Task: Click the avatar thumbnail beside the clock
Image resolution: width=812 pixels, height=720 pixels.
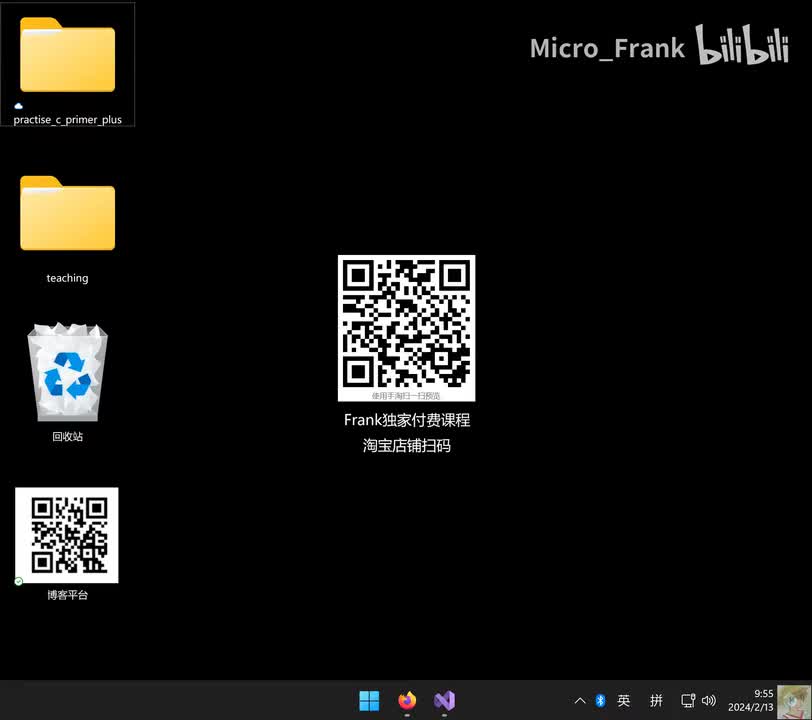Action: pyautogui.click(x=794, y=702)
